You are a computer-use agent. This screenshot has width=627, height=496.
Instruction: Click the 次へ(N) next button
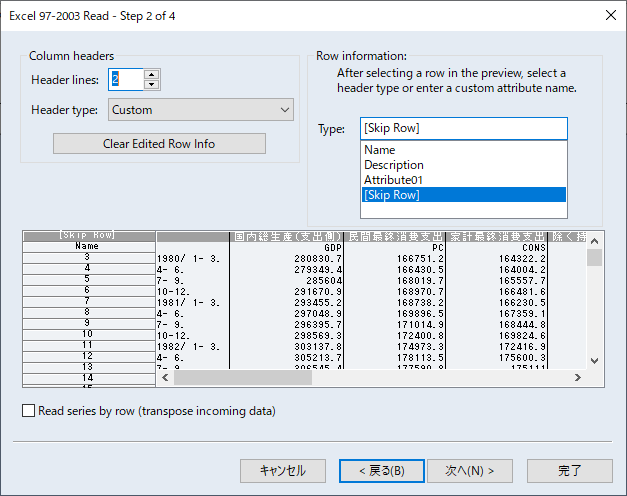(470, 471)
